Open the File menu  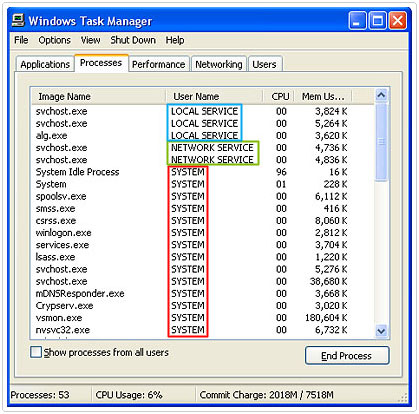(21, 40)
